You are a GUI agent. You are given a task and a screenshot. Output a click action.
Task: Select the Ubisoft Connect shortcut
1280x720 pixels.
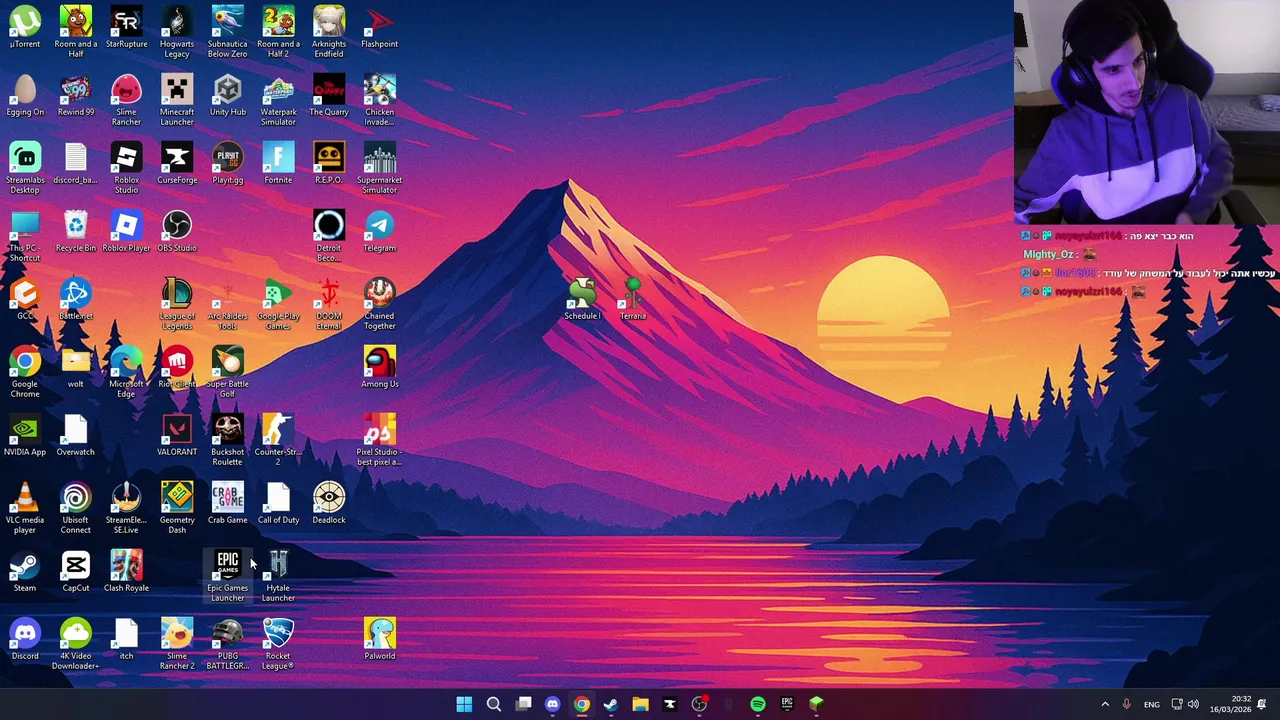[x=76, y=508]
